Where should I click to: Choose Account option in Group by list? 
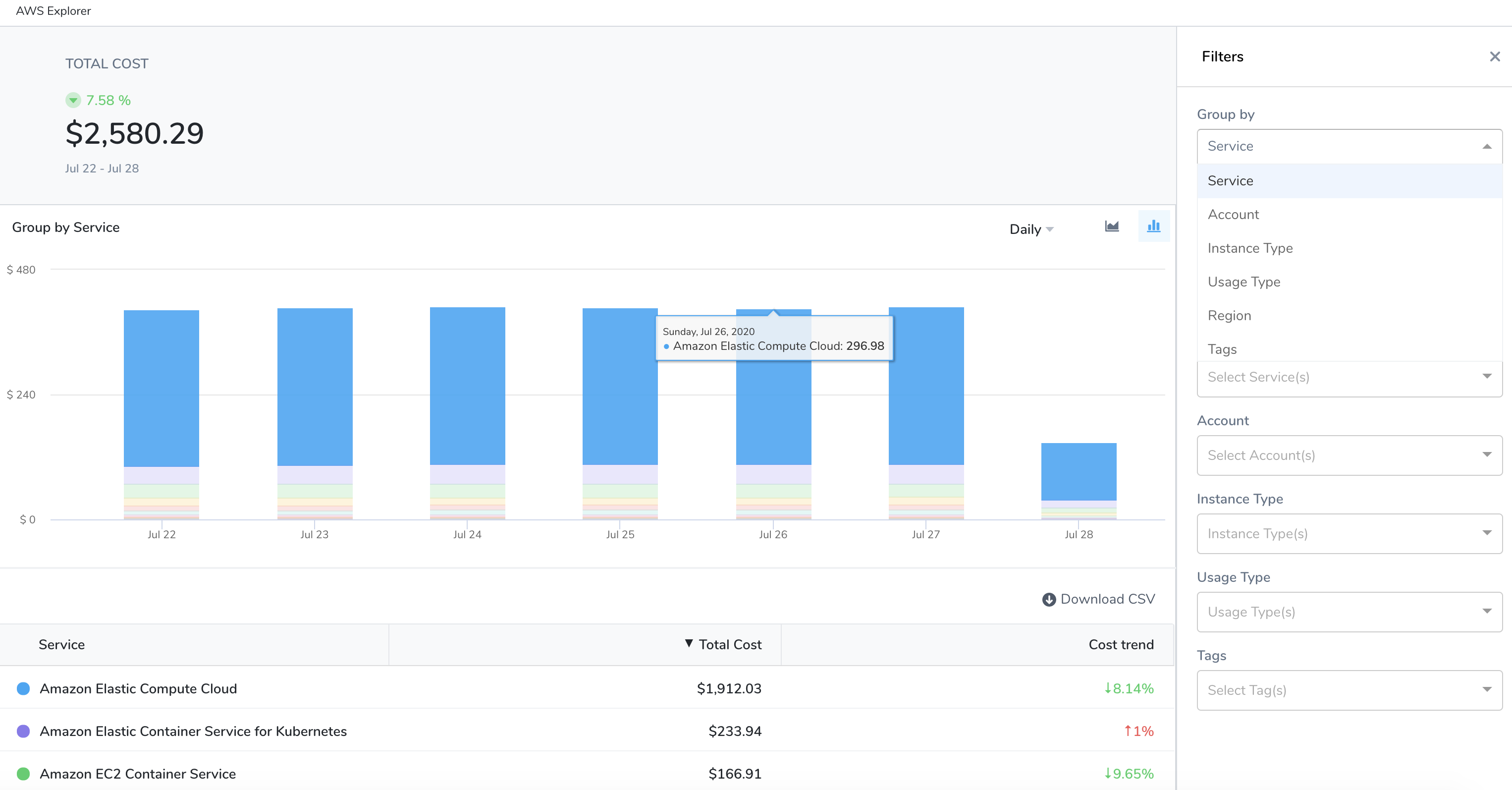(1349, 215)
